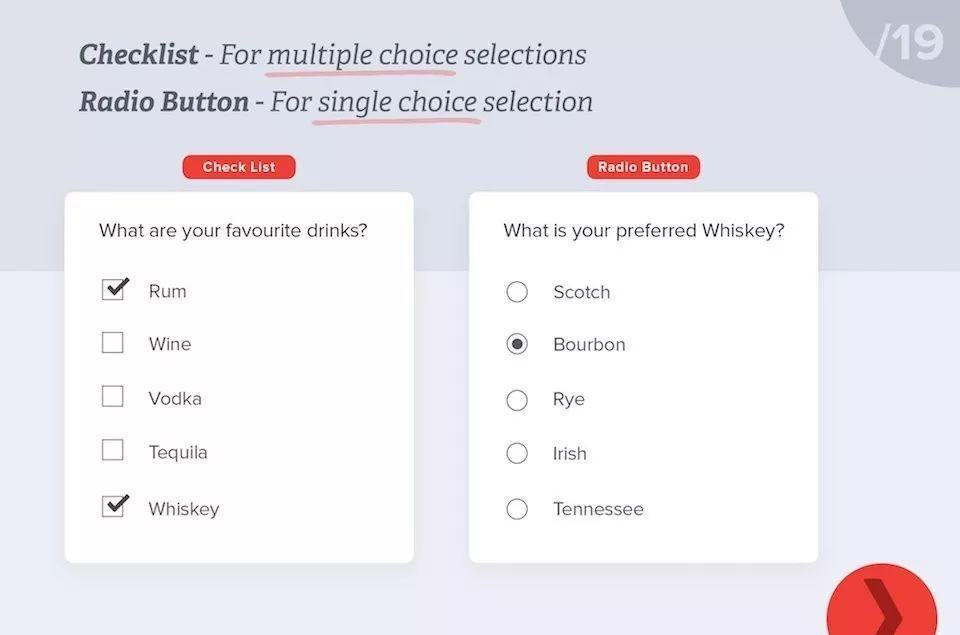The width and height of the screenshot is (960, 635).
Task: Click the Tennessee option label text
Action: [x=598, y=509]
